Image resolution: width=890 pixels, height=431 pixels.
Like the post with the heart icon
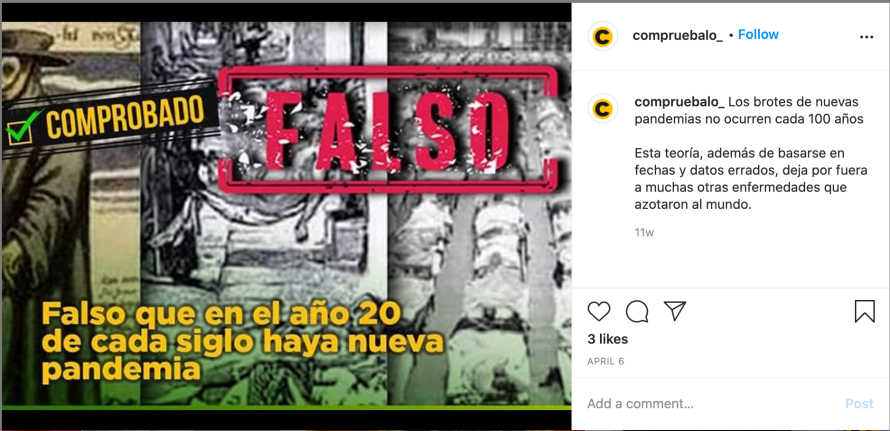click(598, 311)
